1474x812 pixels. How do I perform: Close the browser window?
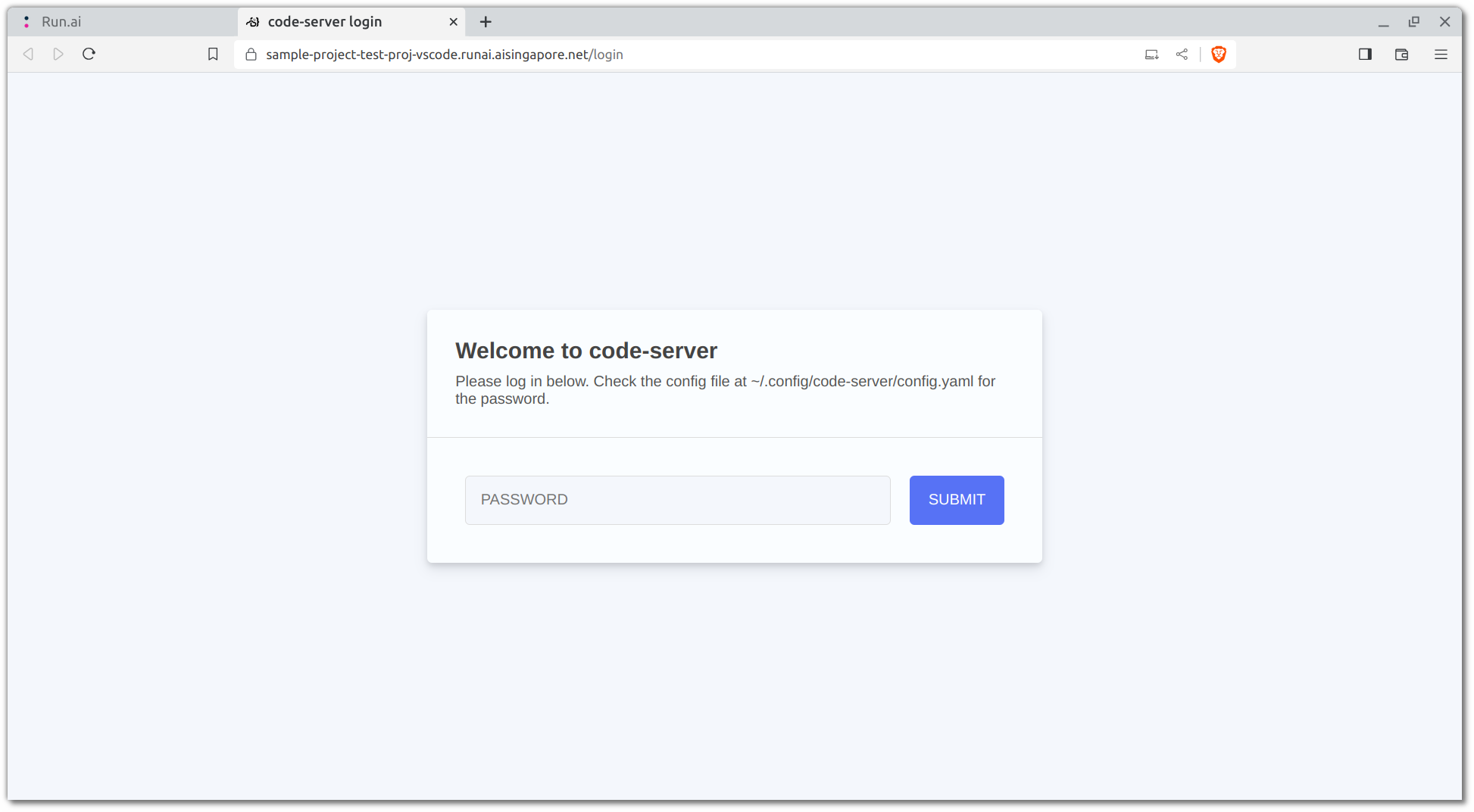(1444, 22)
